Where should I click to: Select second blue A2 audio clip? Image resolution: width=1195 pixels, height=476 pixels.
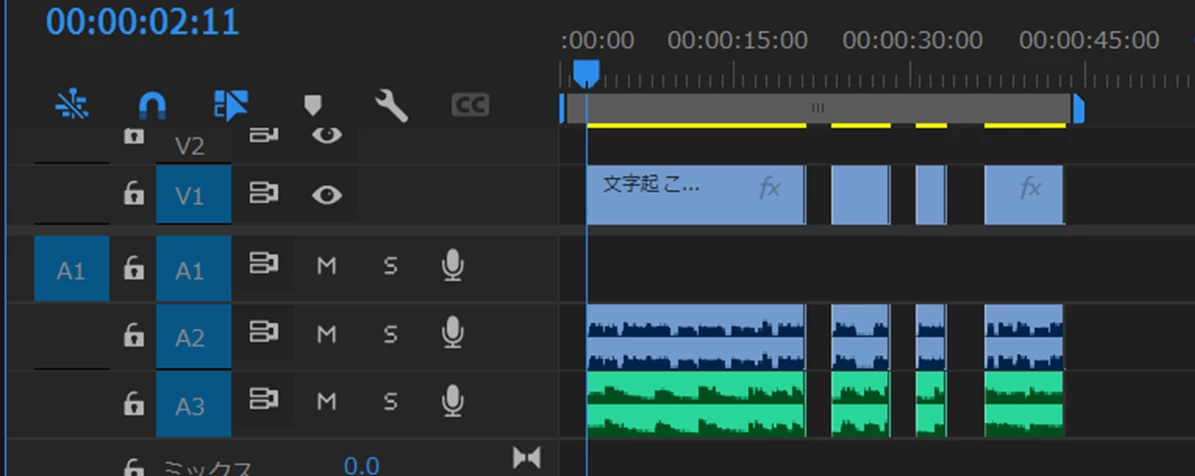click(860, 337)
